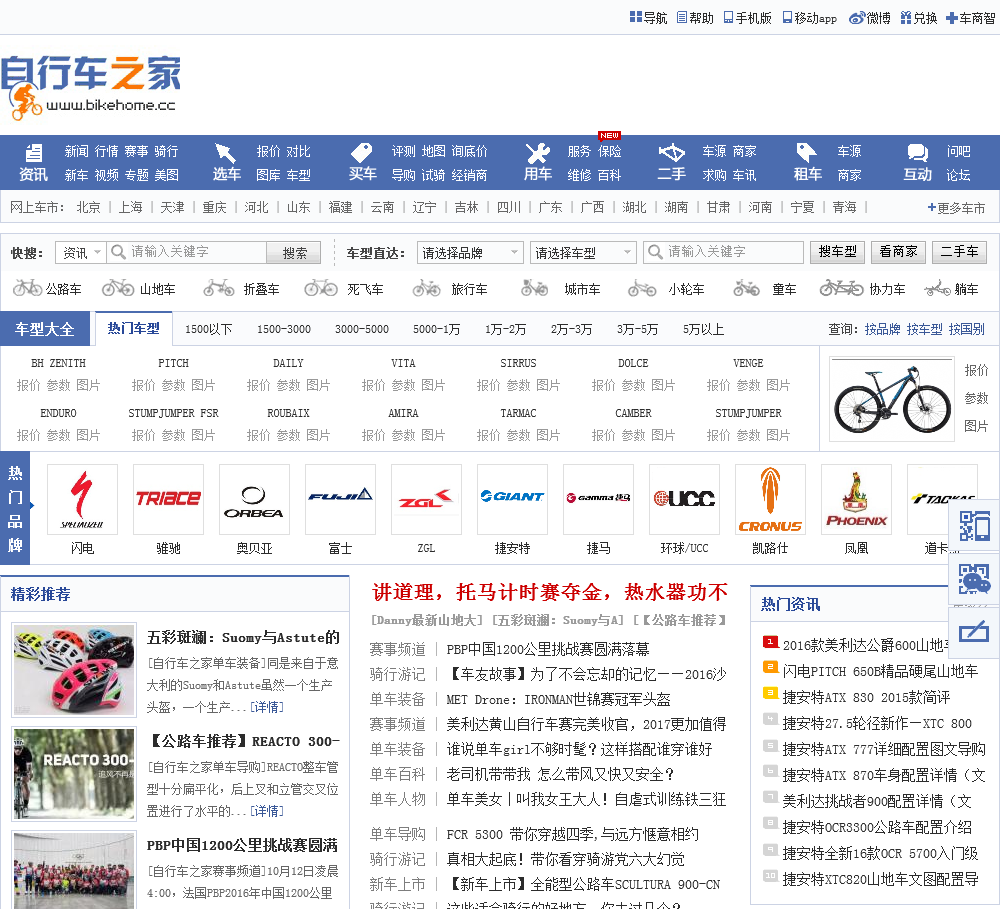The image size is (1000, 909).
Task: Open the 二手 handshake icon section
Action: (x=672, y=163)
